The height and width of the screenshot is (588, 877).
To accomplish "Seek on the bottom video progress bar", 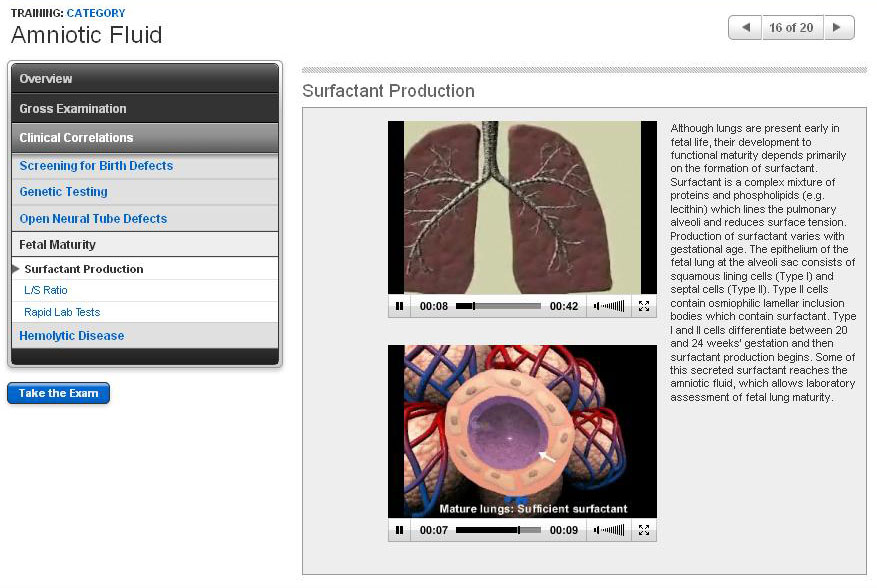I will (x=498, y=530).
